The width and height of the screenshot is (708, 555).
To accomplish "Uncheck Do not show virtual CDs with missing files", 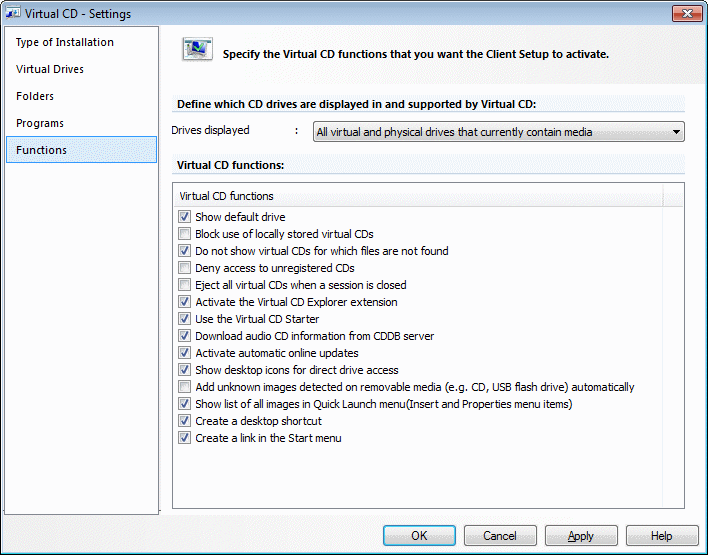I will pyautogui.click(x=184, y=251).
